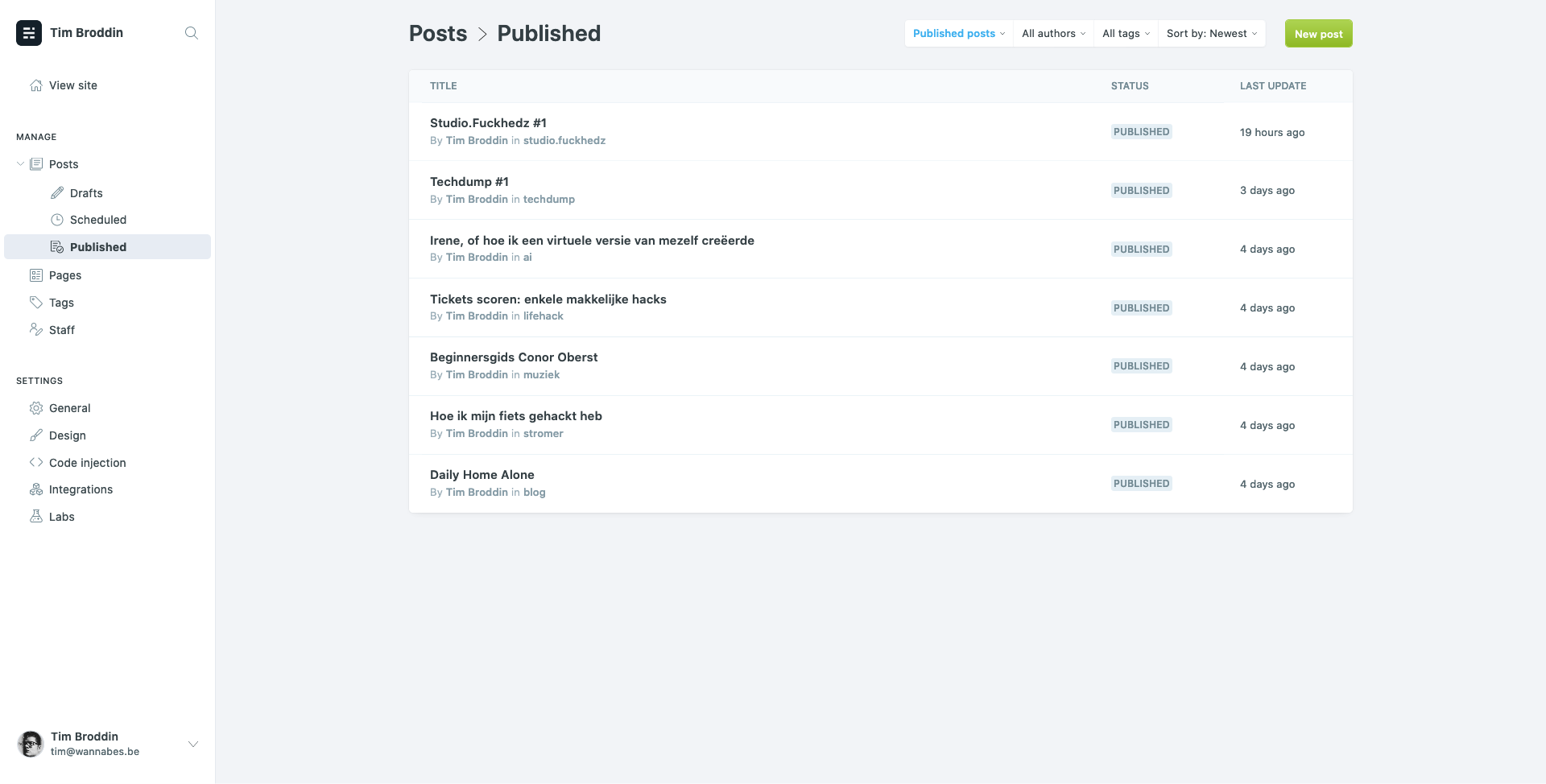Click the gear icon for General settings
Screen dimensions: 1546x784
pyautogui.click(x=36, y=408)
